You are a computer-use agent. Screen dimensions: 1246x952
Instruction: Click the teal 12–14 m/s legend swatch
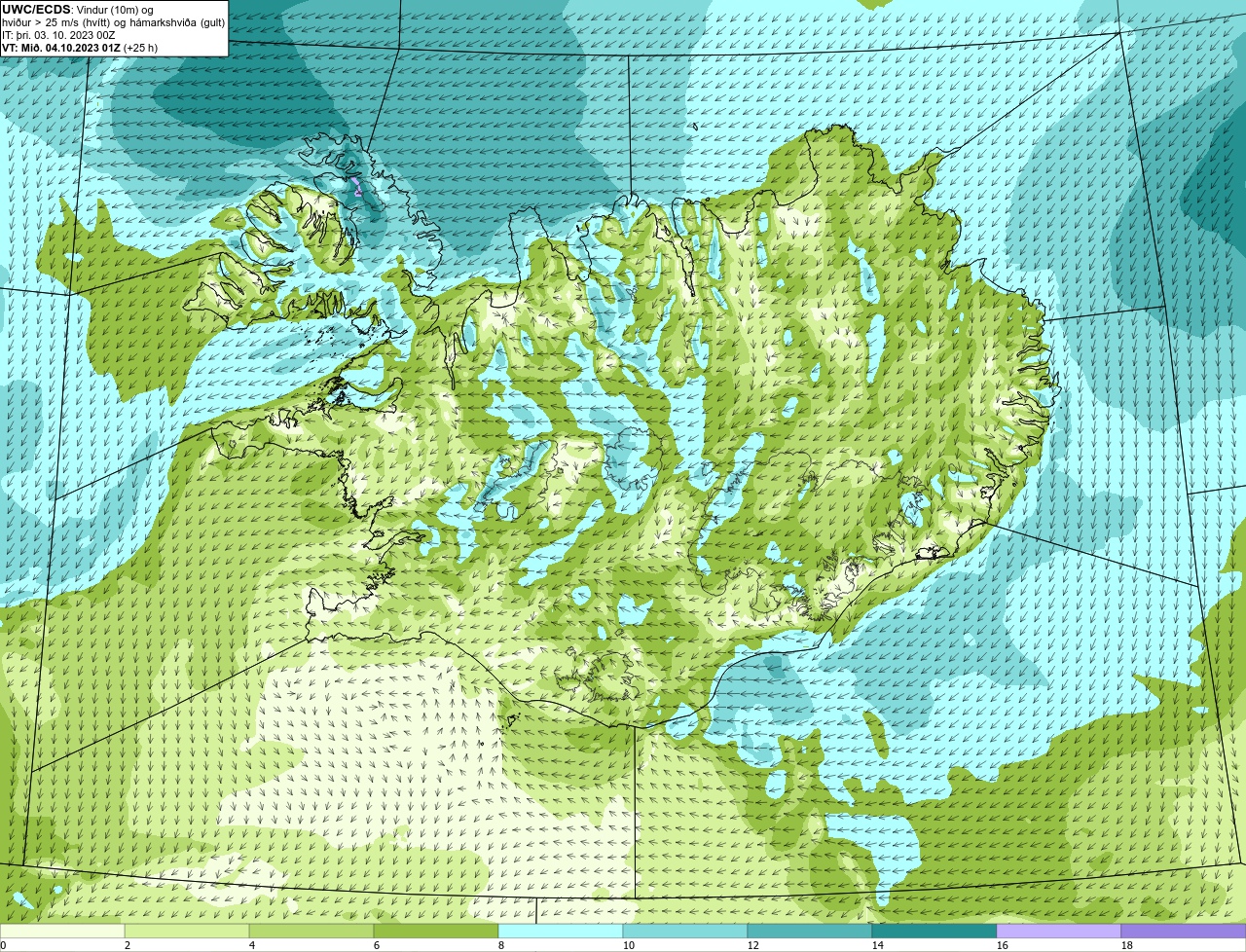(x=810, y=932)
